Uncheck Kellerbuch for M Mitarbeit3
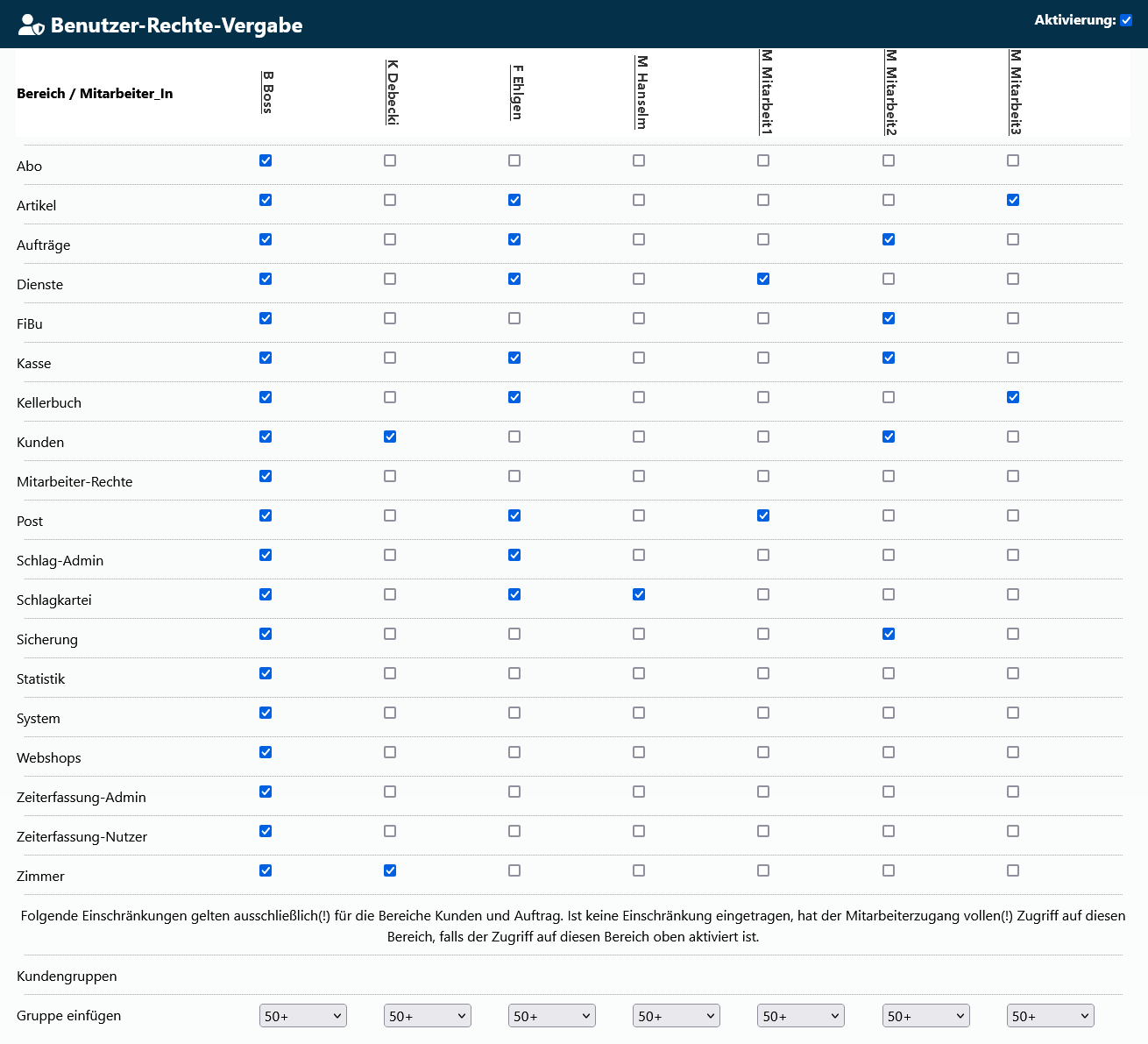This screenshot has height=1044, width=1148. pyautogui.click(x=1013, y=397)
